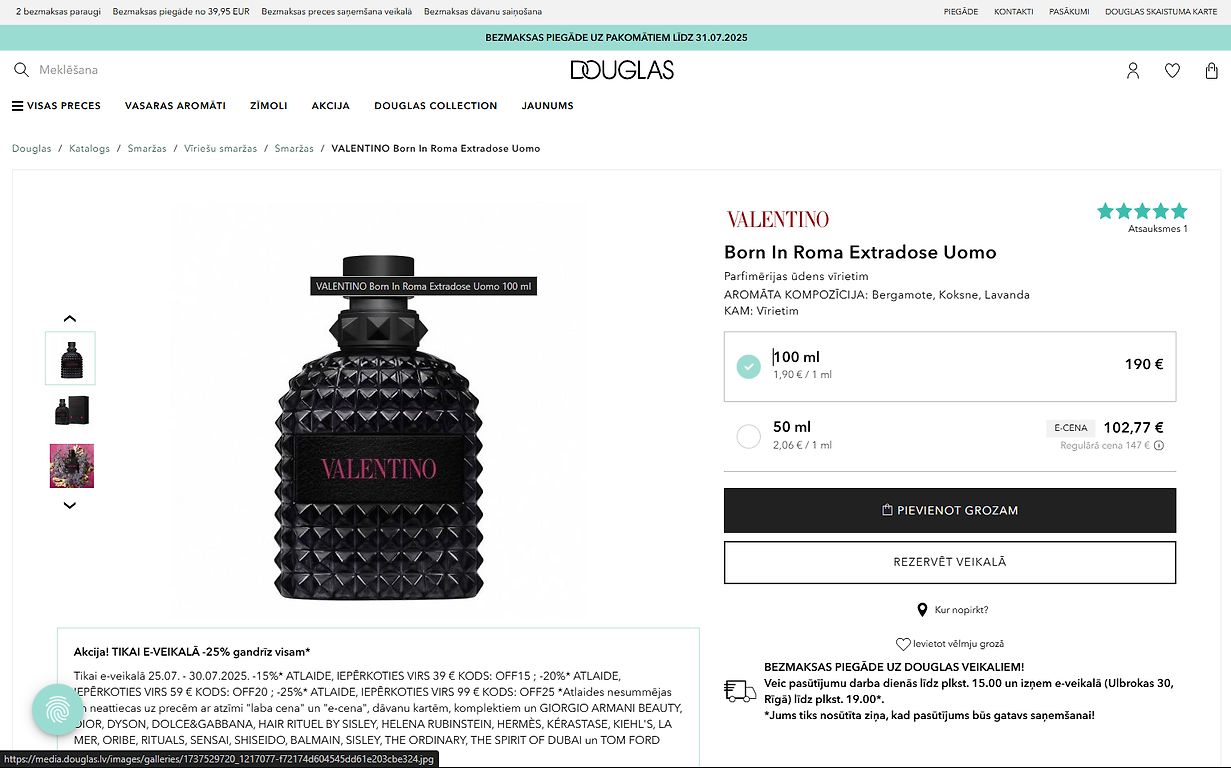Click the REZERVĒT VEIKALĀ button
1231x768 pixels.
[950, 562]
